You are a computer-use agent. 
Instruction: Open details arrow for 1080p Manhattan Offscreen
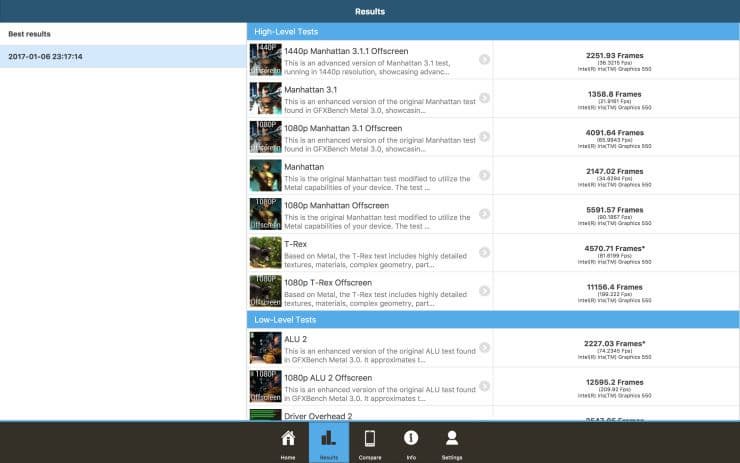pos(484,214)
